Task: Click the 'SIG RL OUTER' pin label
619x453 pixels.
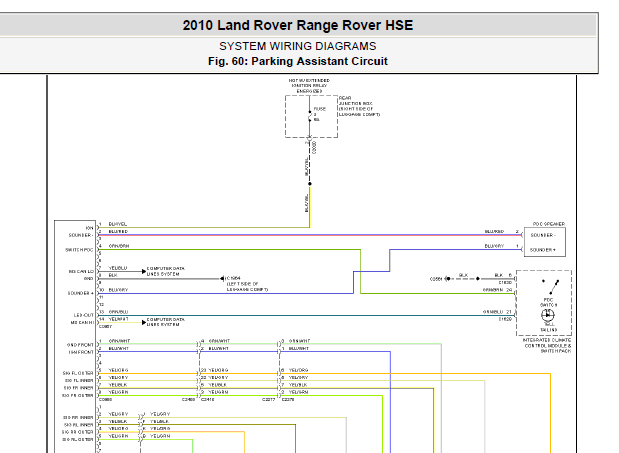Action: point(78,439)
